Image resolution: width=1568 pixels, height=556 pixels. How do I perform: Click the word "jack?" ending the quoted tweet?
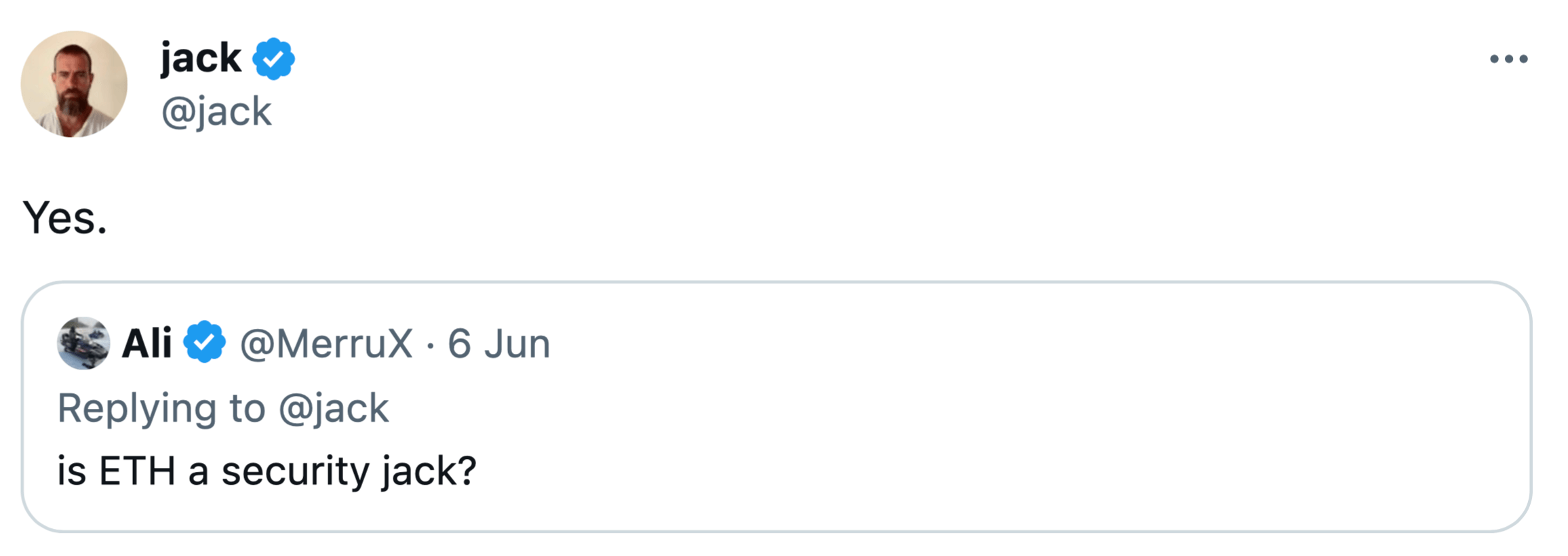pos(429,471)
